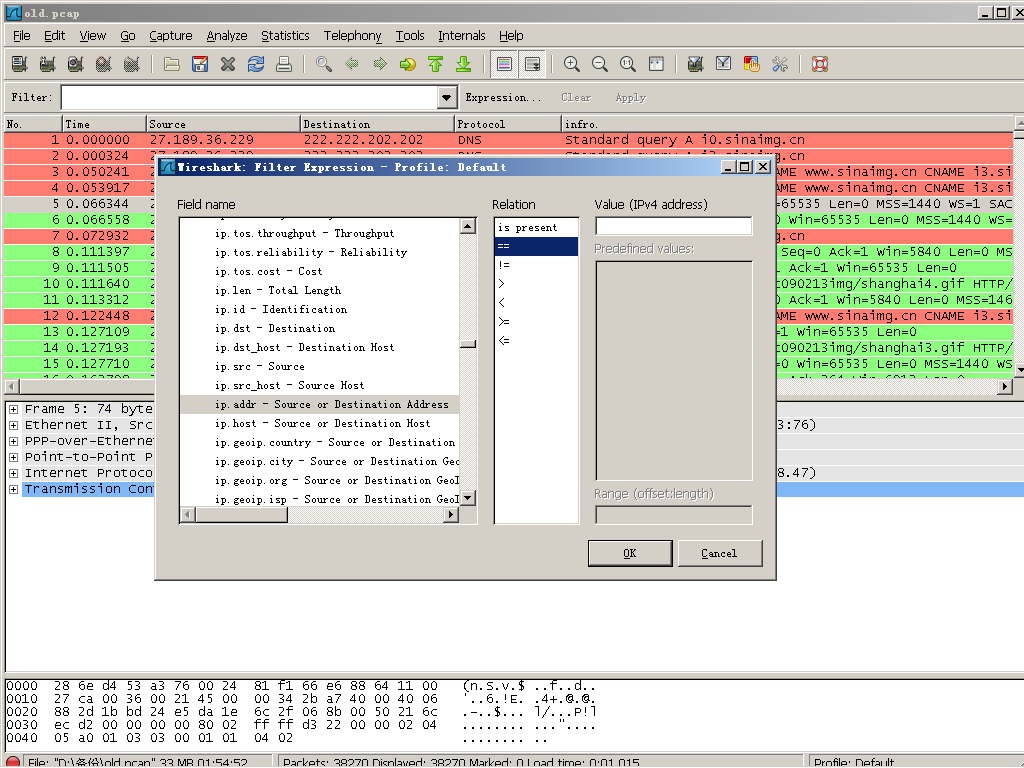Reset zoom to normal size icon

pyautogui.click(x=628, y=64)
